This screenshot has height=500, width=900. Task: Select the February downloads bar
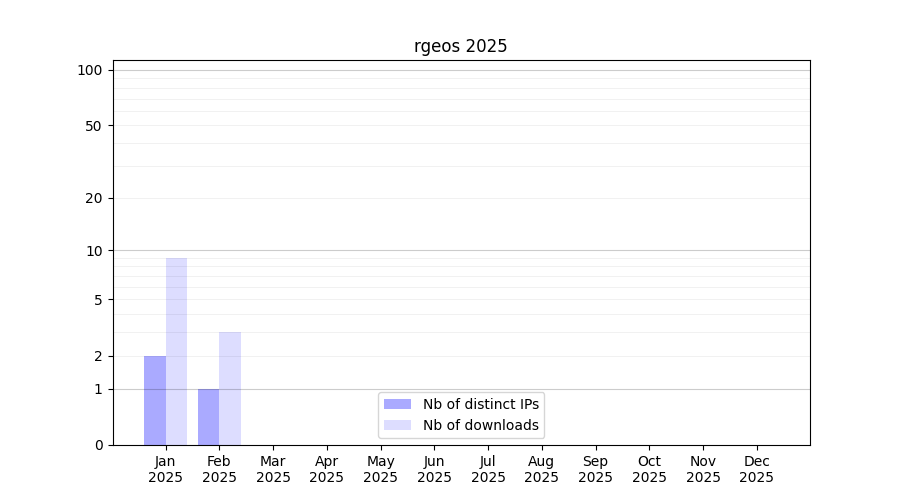click(x=230, y=388)
